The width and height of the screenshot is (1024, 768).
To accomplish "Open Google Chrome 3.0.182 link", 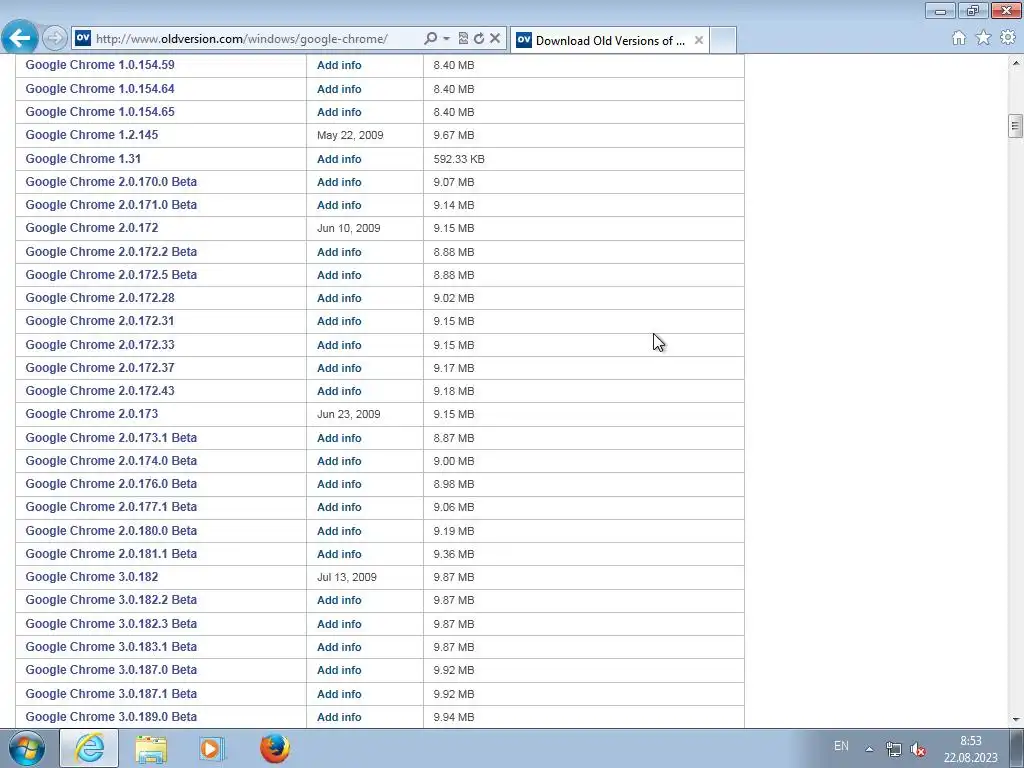I will (x=91, y=577).
